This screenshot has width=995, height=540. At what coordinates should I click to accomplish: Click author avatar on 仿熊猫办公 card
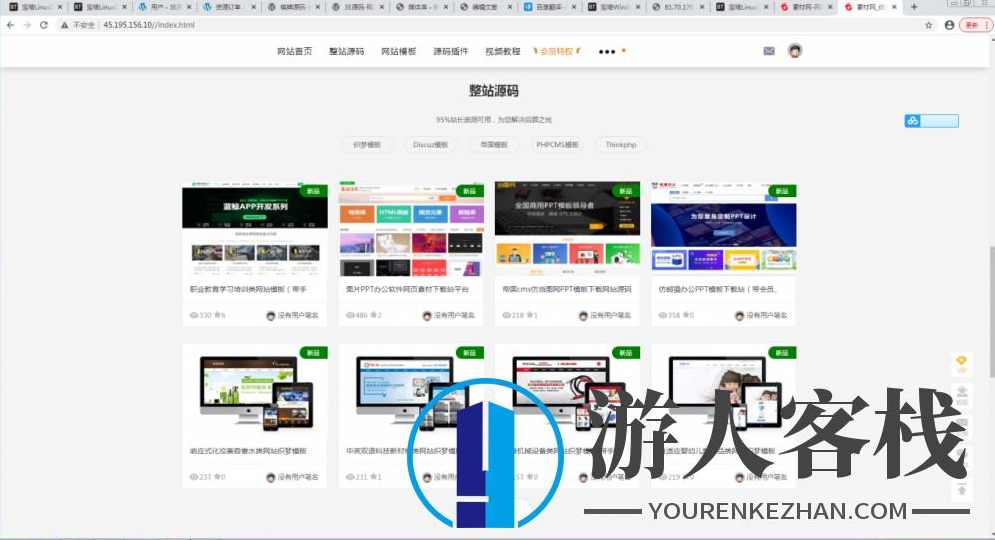[739, 315]
